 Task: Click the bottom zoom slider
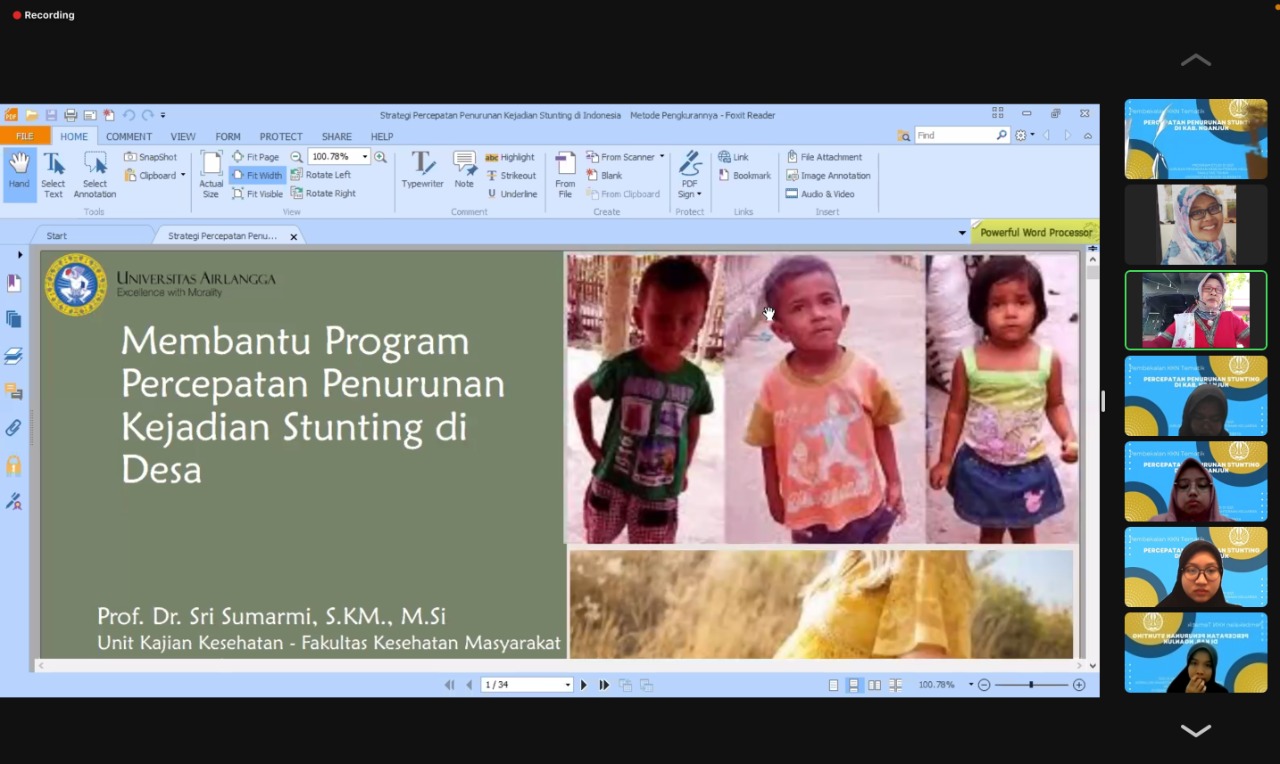click(x=1031, y=685)
